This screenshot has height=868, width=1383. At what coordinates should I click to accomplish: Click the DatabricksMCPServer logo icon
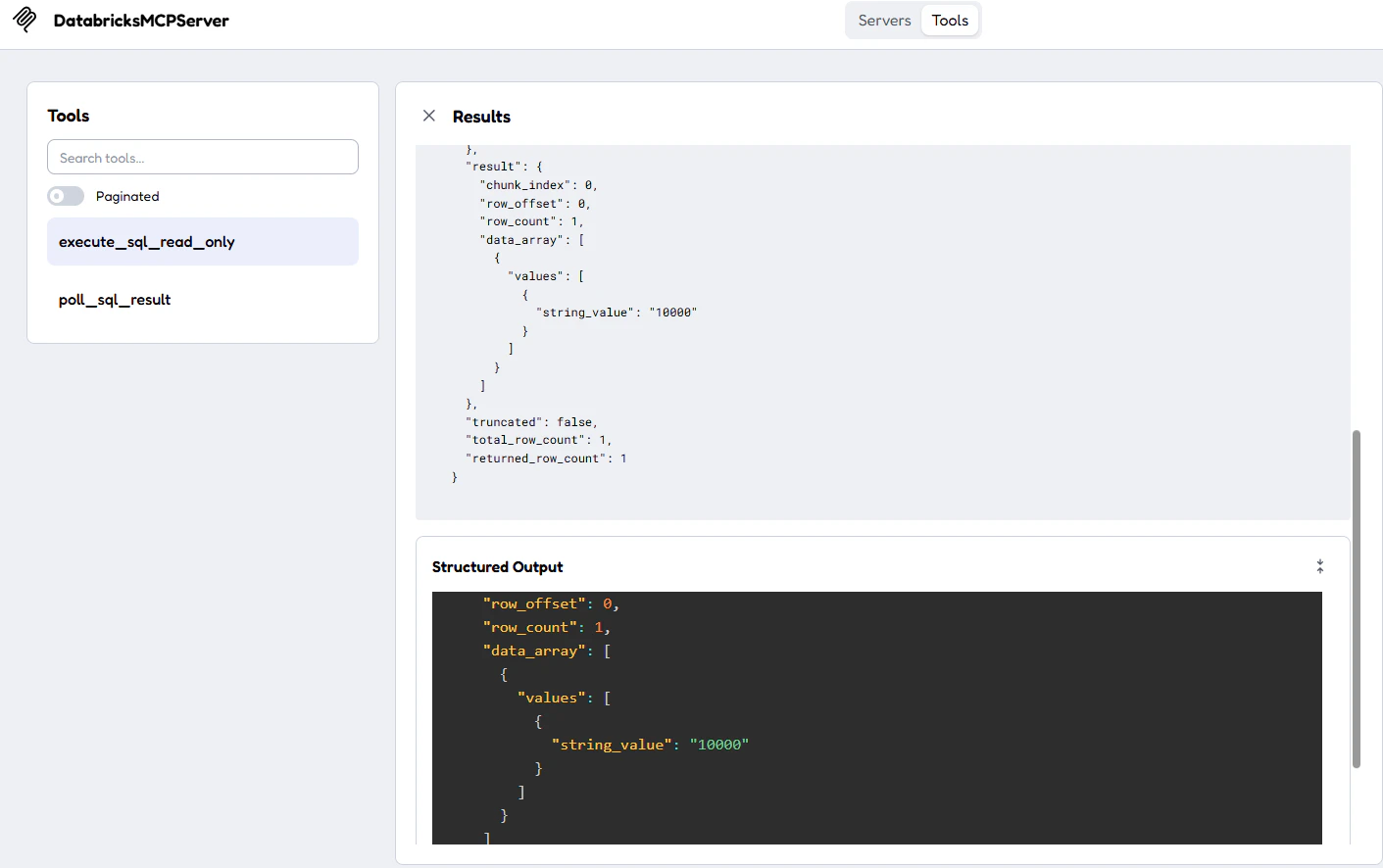pyautogui.click(x=25, y=20)
